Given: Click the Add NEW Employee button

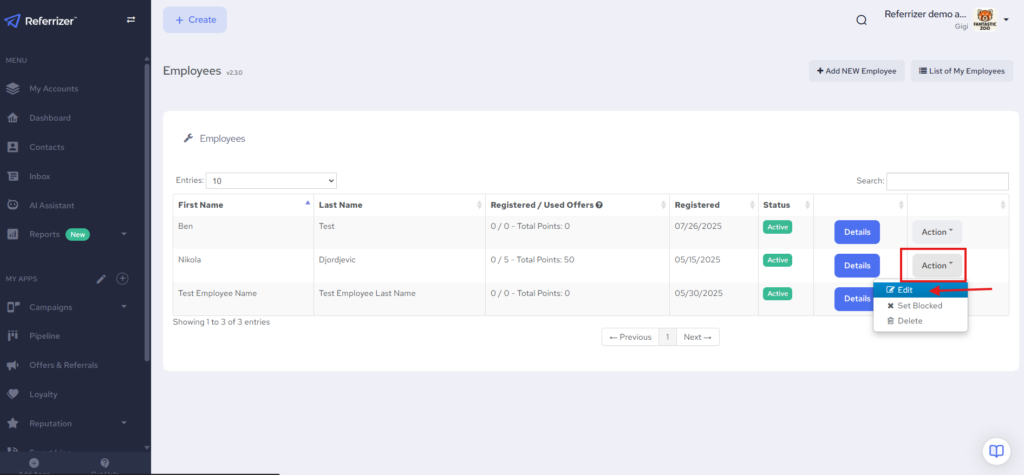Looking at the screenshot, I should point(857,71).
